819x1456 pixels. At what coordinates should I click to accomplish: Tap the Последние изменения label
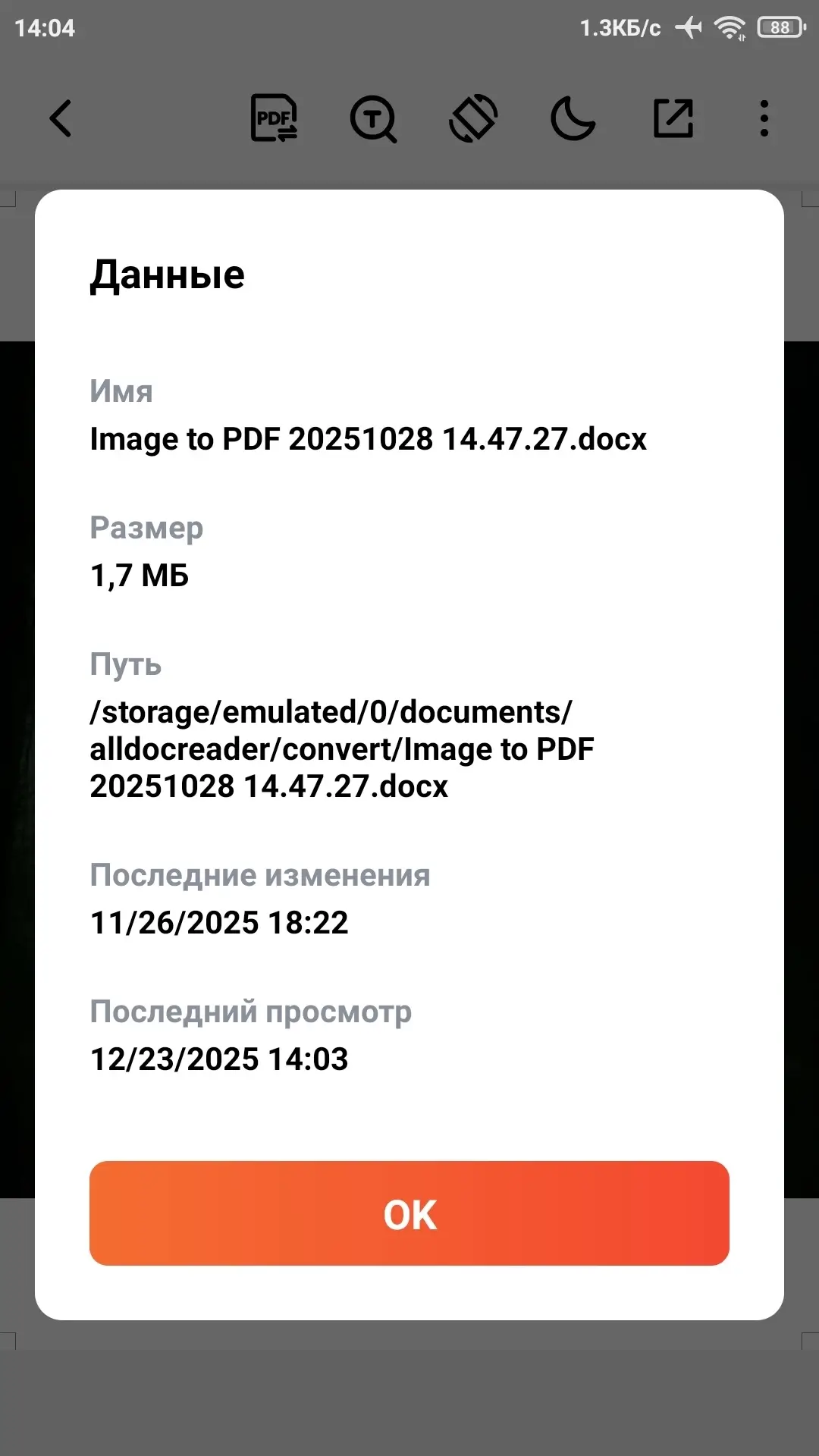tap(259, 875)
